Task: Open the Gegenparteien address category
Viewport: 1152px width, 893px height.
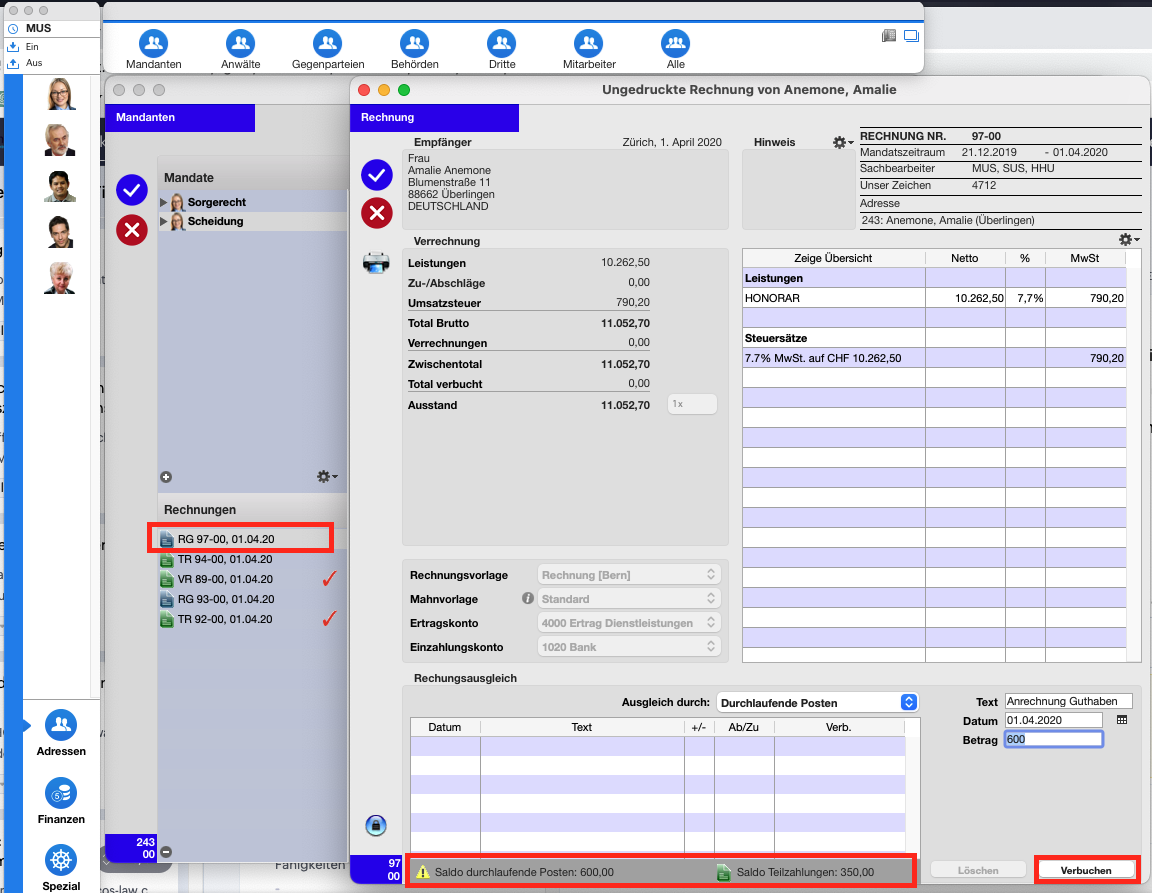Action: pyautogui.click(x=328, y=49)
